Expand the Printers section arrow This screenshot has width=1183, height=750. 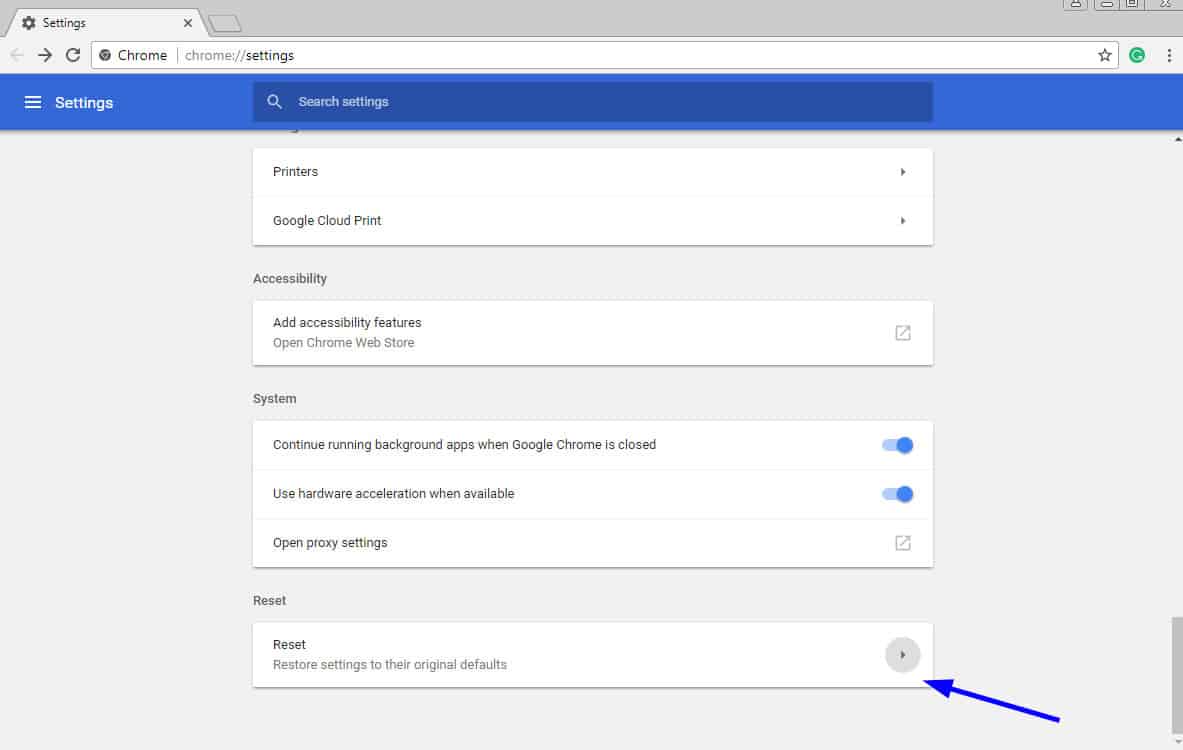902,172
